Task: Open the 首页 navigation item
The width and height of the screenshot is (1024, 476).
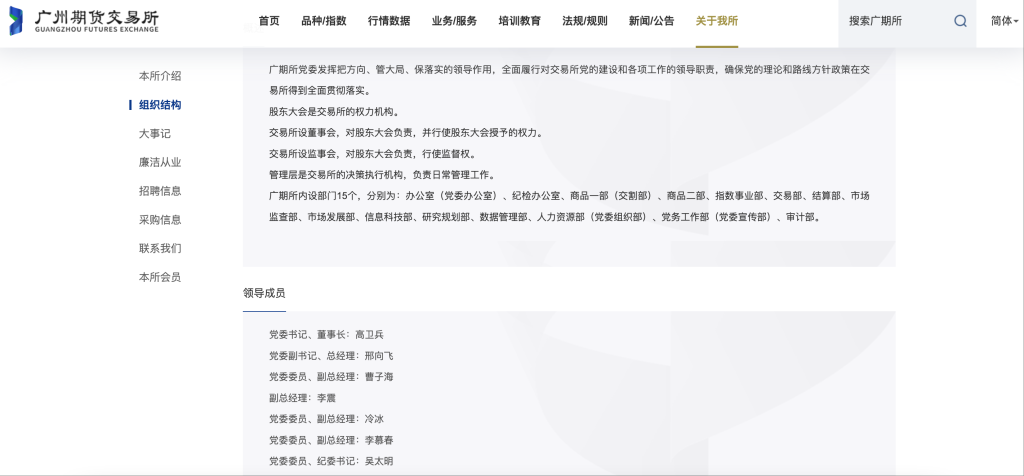Action: (x=269, y=21)
